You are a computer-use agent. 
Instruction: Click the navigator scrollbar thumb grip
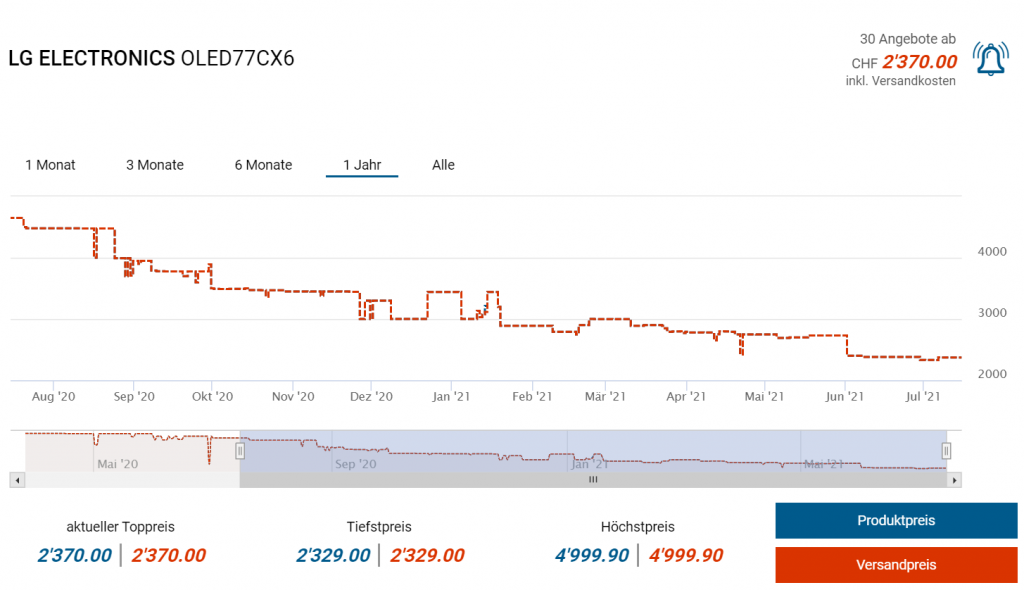tap(592, 480)
